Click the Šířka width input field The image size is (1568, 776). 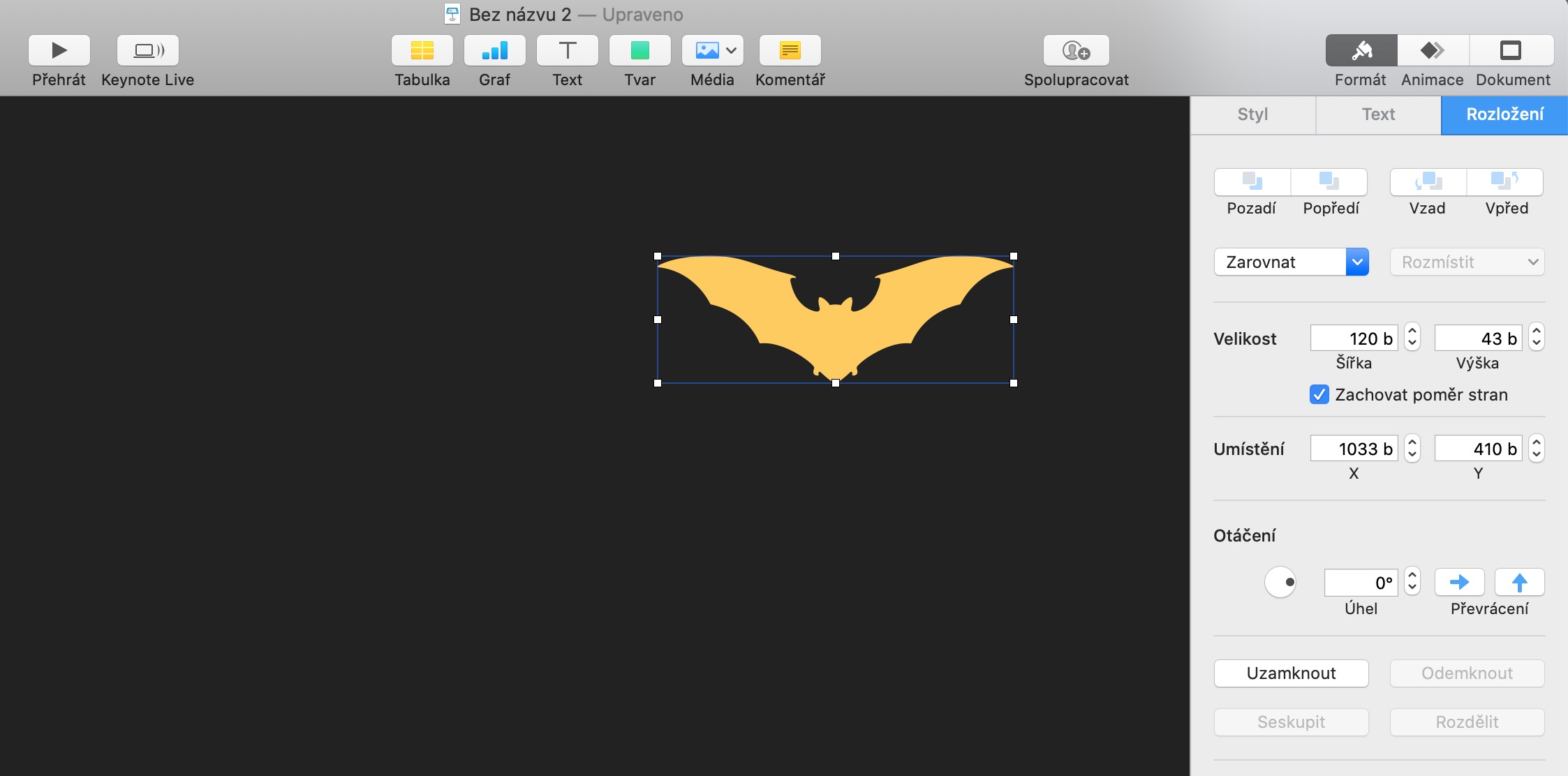coord(1354,338)
